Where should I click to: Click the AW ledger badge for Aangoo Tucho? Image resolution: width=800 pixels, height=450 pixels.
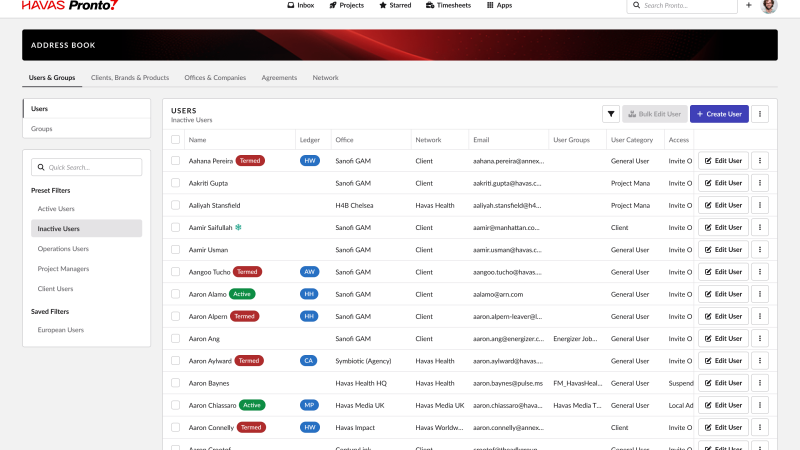[310, 272]
